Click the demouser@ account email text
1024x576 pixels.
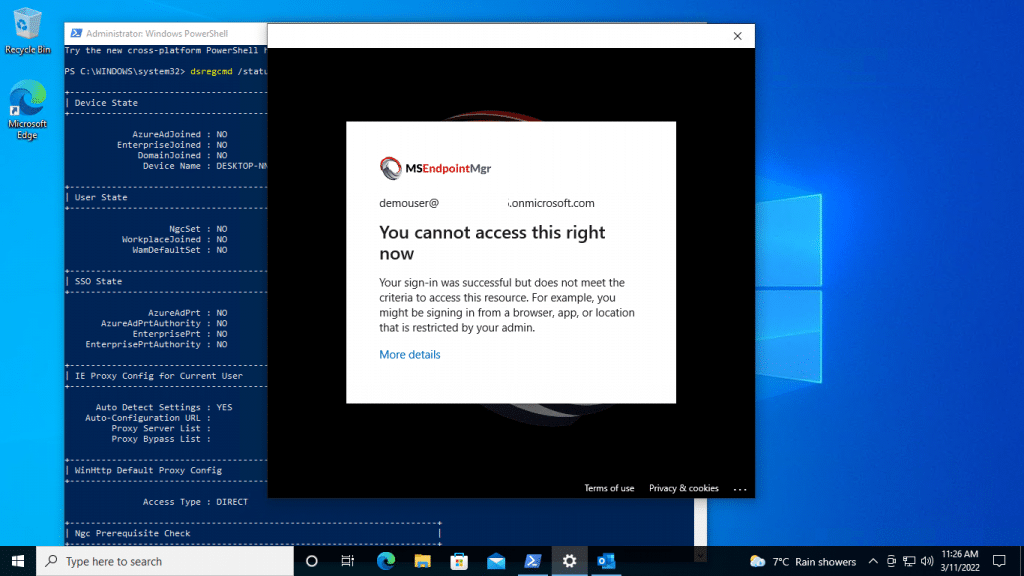(x=487, y=203)
